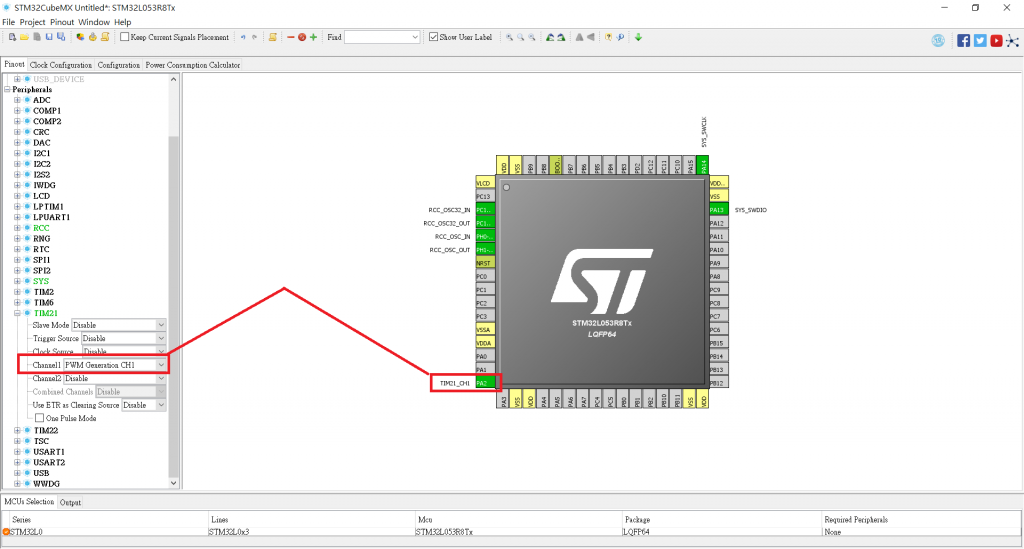
Task: Select SYS in the peripherals tree
Action: tap(41, 281)
